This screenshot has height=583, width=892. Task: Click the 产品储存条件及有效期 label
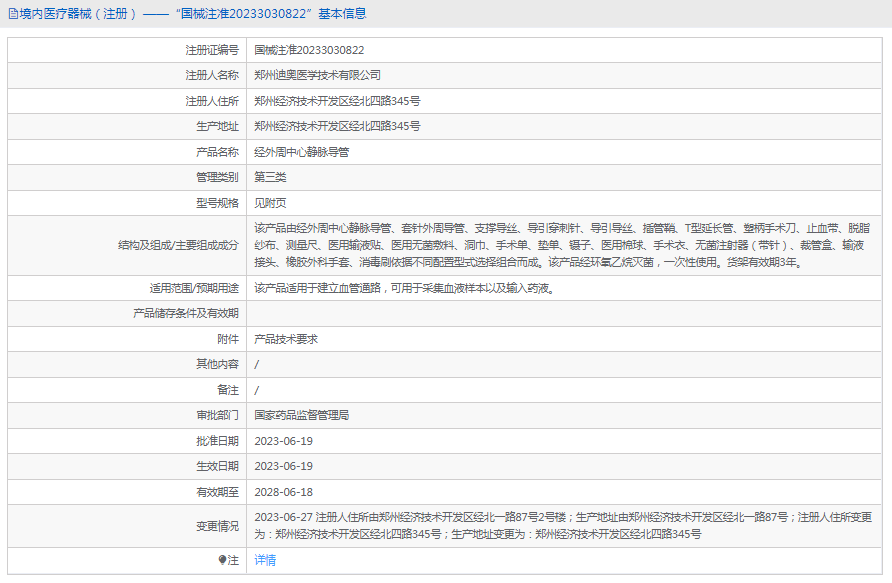(185, 313)
